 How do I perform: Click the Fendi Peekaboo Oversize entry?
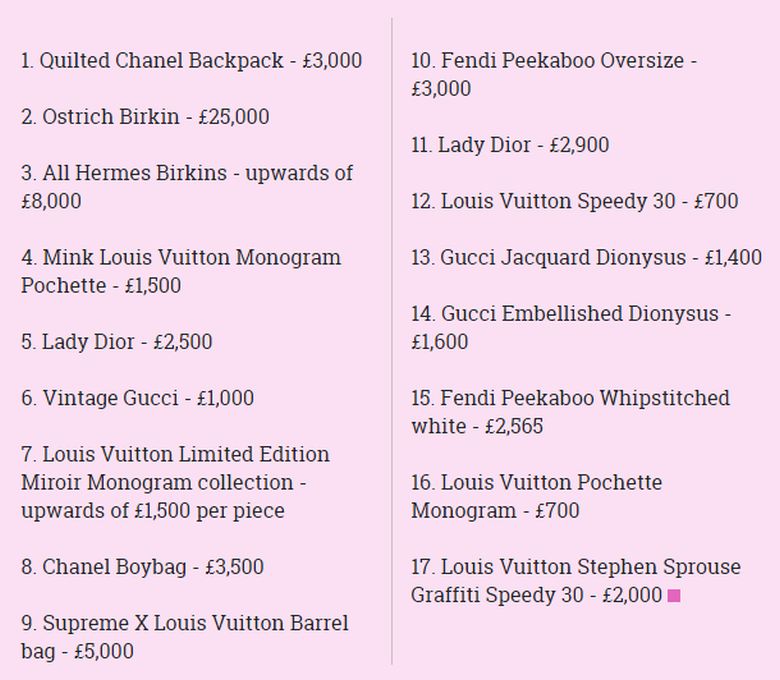click(554, 75)
